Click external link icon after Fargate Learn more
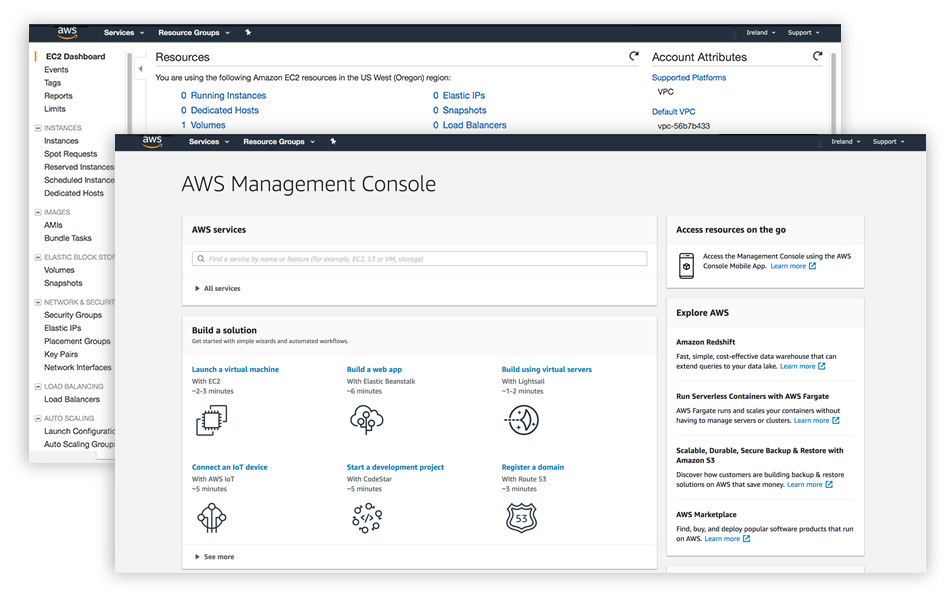Viewport: 950px width, 600px height. click(x=835, y=421)
